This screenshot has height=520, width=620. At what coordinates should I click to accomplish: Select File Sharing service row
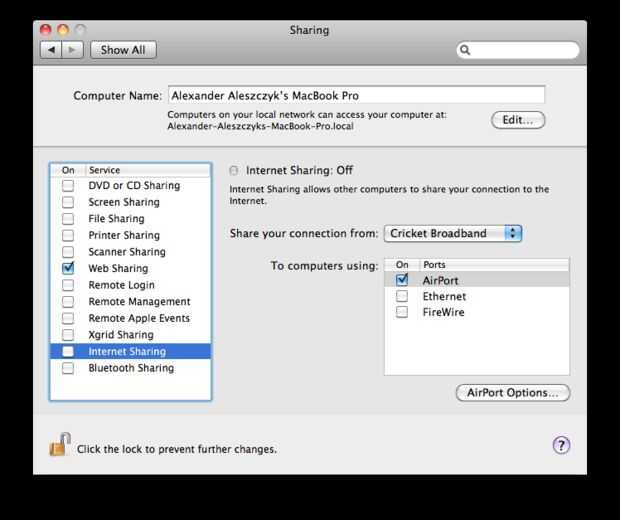130,219
